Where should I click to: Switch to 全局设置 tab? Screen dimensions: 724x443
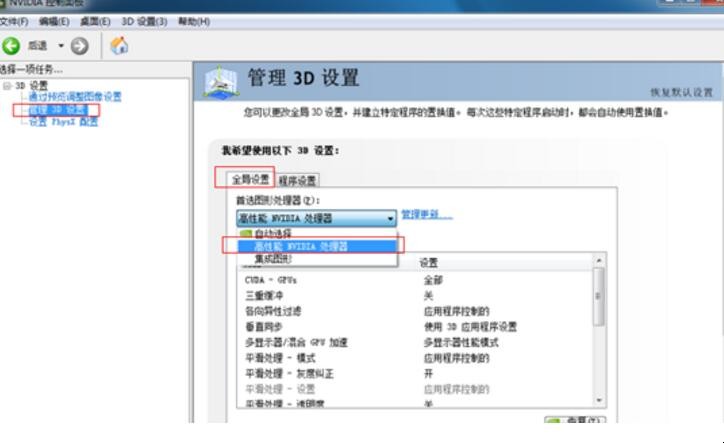250,180
